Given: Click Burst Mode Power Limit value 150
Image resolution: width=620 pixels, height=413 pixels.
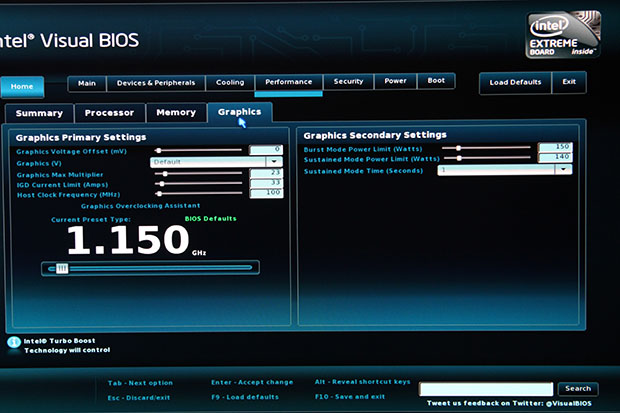Looking at the screenshot, I should point(555,147).
